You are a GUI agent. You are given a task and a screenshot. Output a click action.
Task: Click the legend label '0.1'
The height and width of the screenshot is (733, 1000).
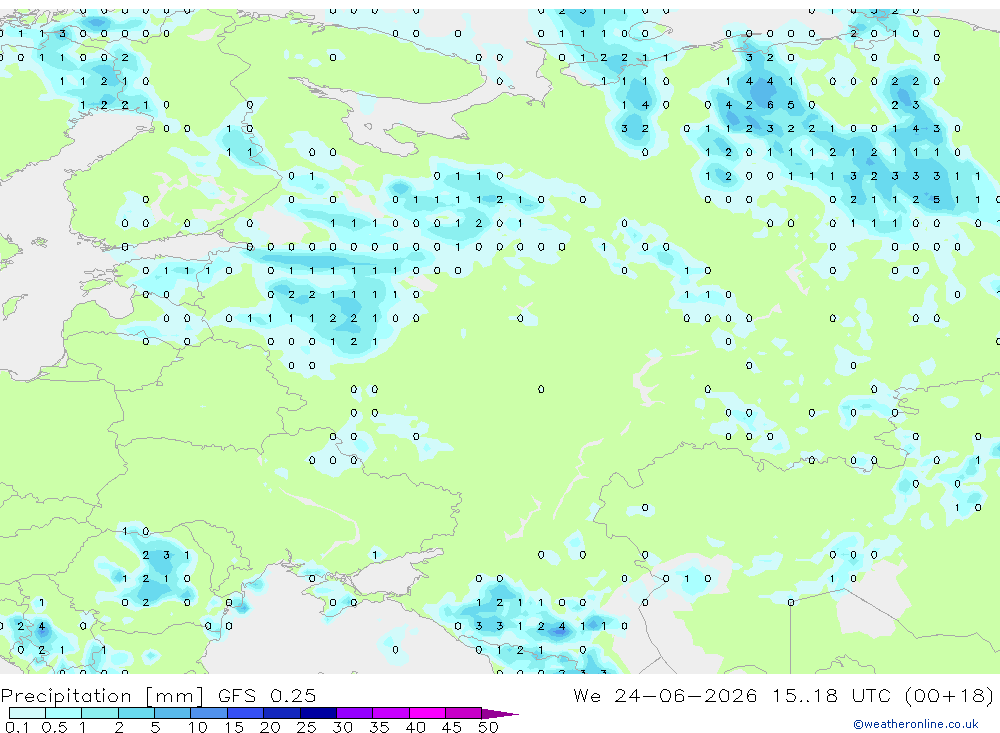tap(17, 727)
